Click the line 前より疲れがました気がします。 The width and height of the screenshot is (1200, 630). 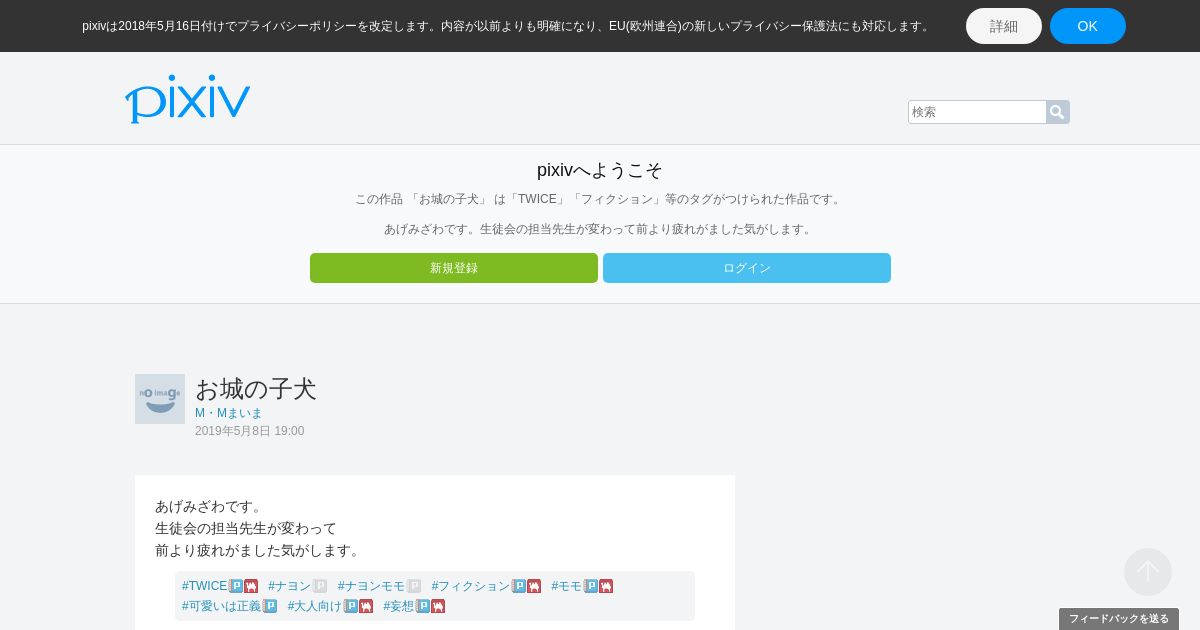tap(259, 550)
